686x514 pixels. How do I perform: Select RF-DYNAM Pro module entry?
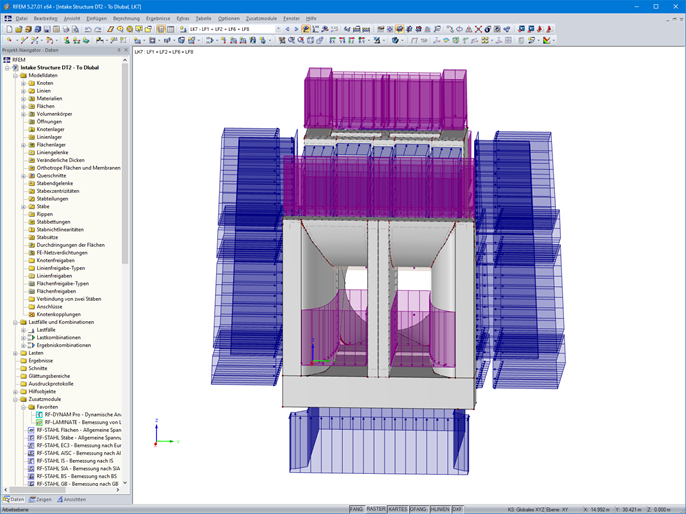[83, 415]
